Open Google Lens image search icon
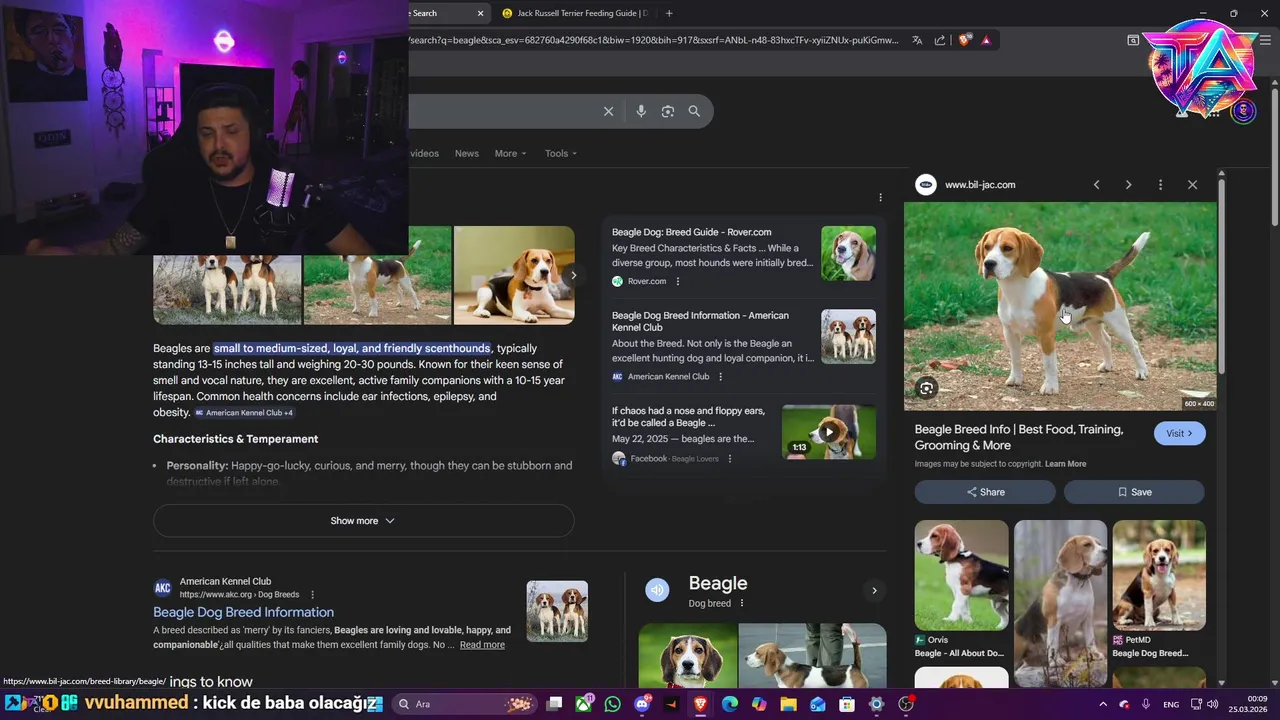Image resolution: width=1280 pixels, height=720 pixels. point(668,111)
